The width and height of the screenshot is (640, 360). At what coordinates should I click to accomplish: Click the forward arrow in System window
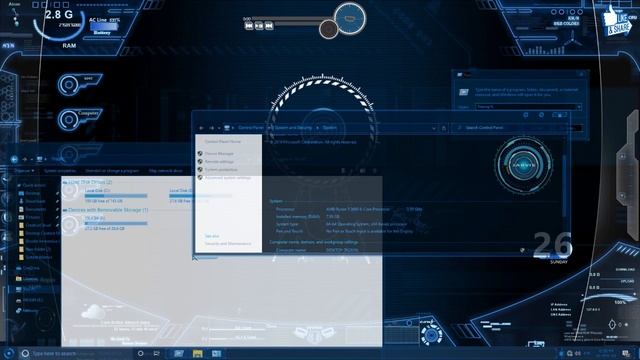pyautogui.click(x=211, y=128)
